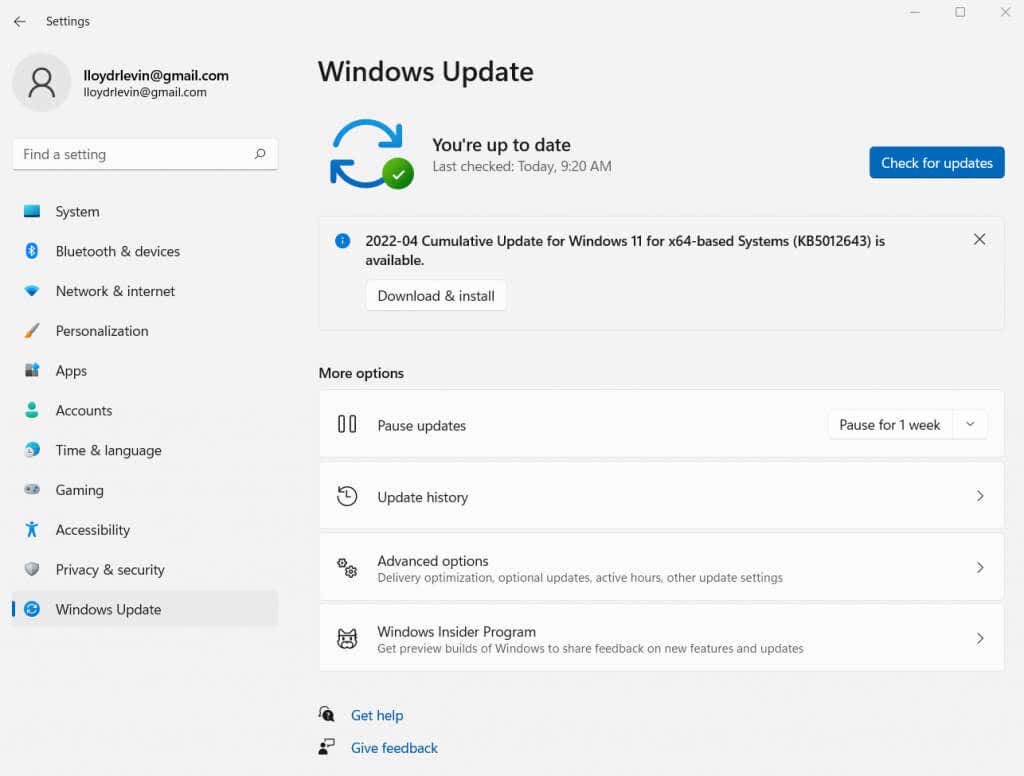Click the Find a setting search box
This screenshot has height=776, width=1024.
[x=145, y=154]
